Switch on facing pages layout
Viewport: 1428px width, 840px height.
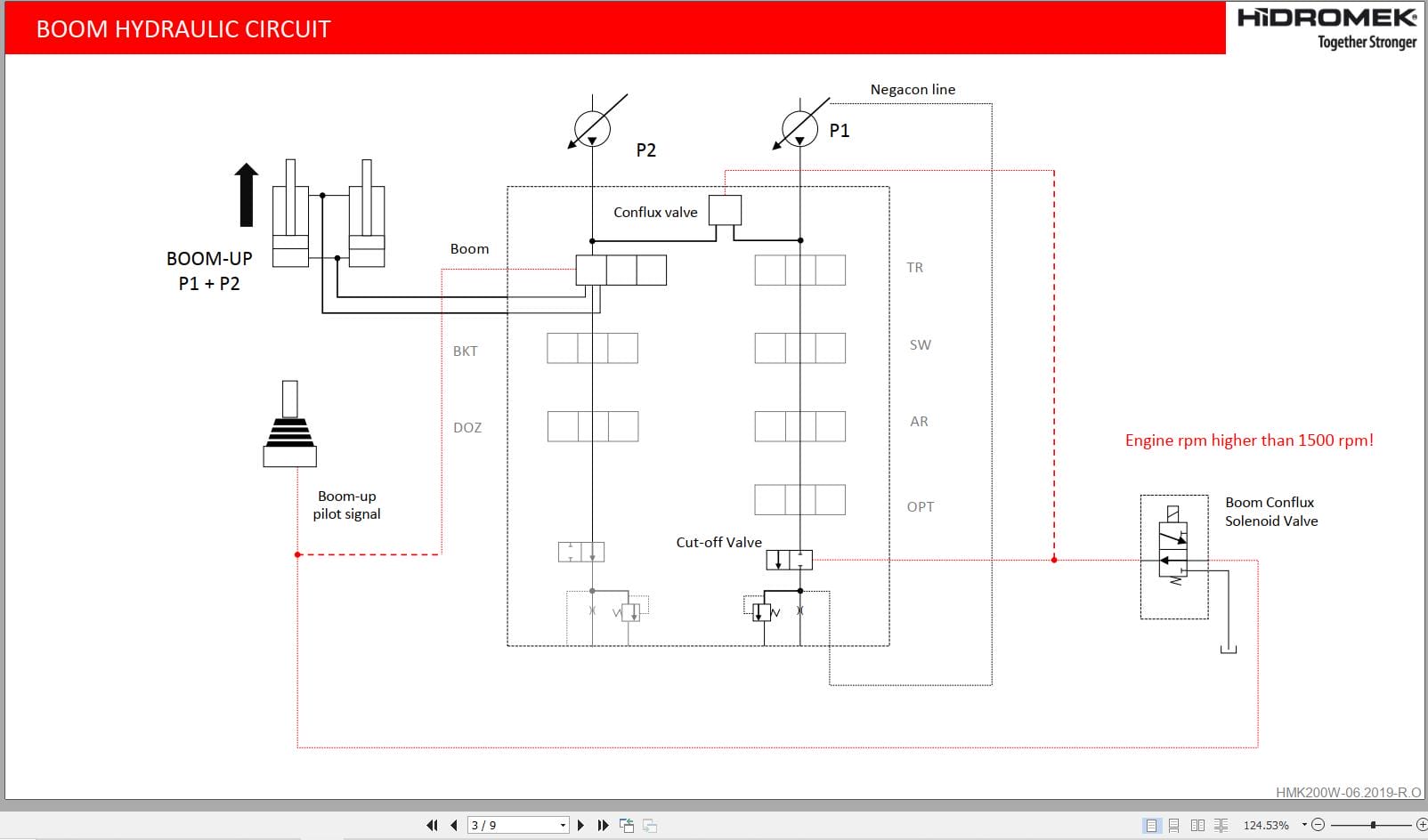click(x=1199, y=826)
